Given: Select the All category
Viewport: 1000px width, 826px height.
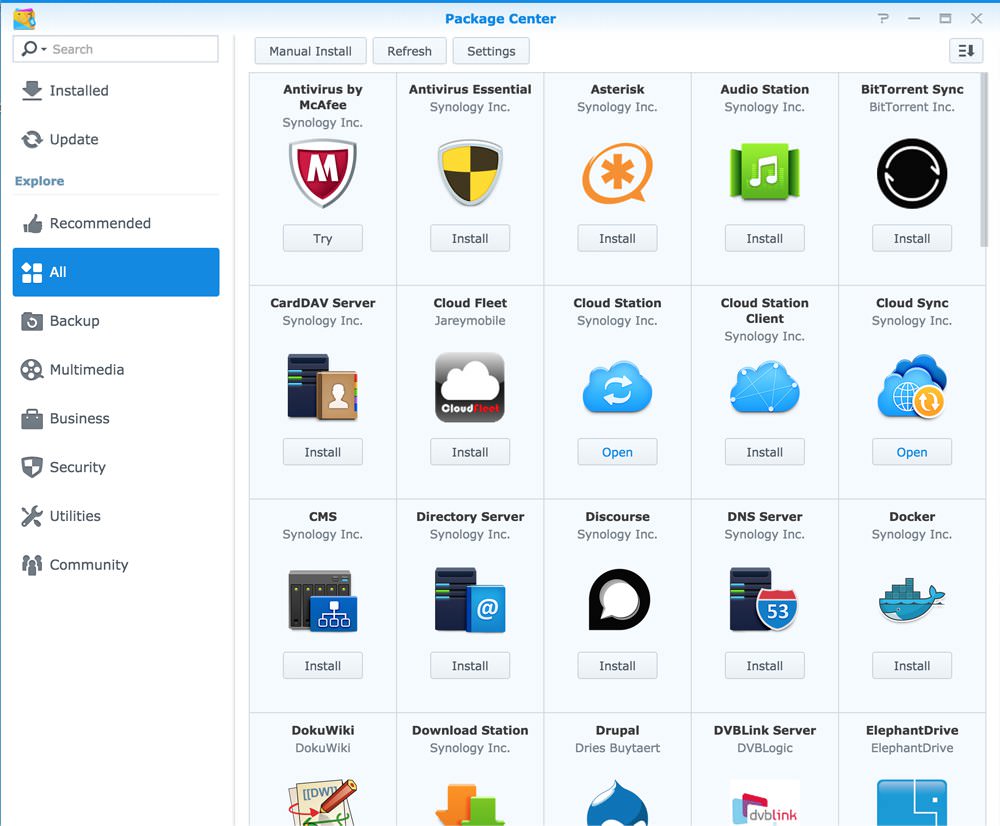Looking at the screenshot, I should [116, 272].
